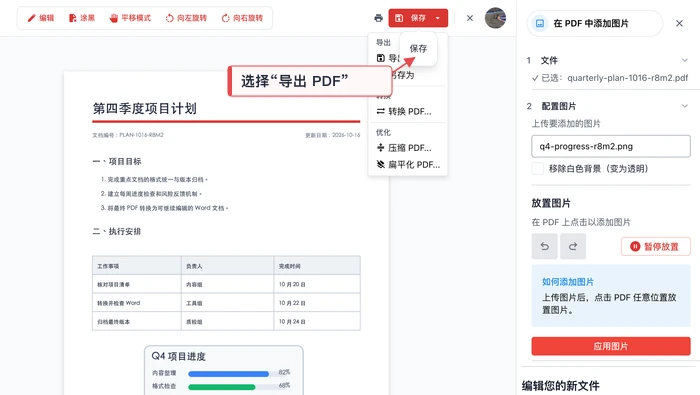Click the 导出 PDF save icon entry

381,58
